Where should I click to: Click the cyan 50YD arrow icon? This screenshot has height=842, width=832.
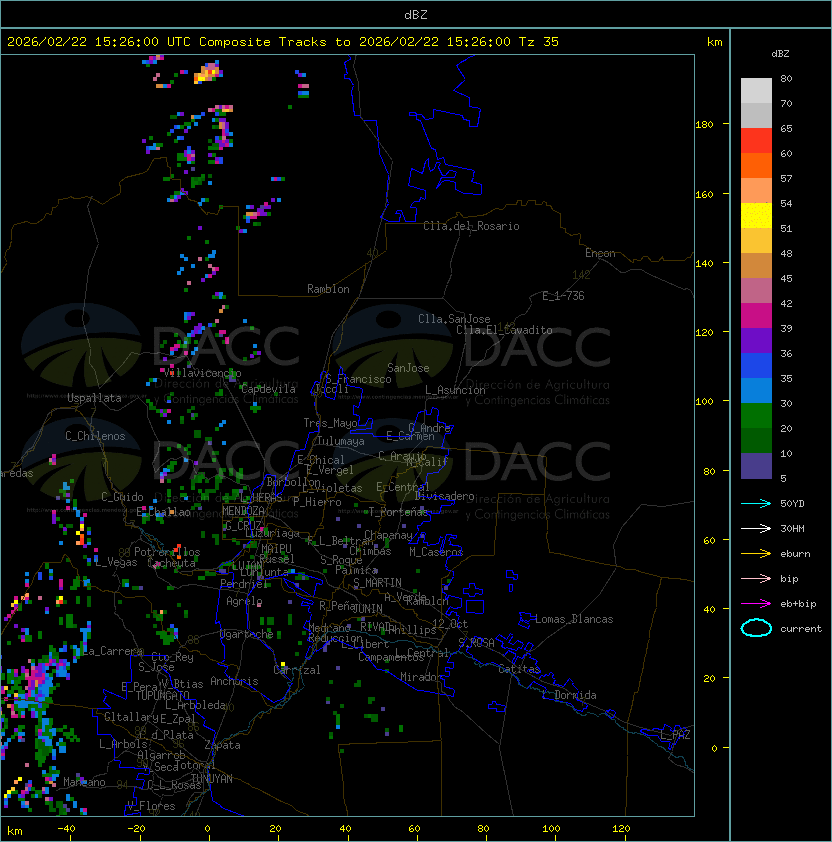pyautogui.click(x=756, y=503)
